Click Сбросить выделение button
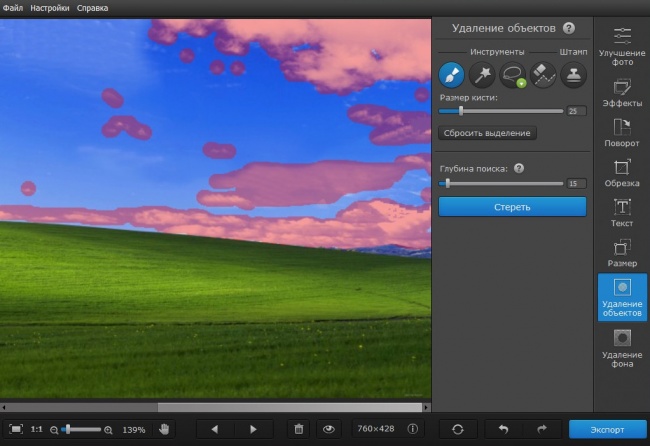The width and height of the screenshot is (650, 446). coord(487,133)
